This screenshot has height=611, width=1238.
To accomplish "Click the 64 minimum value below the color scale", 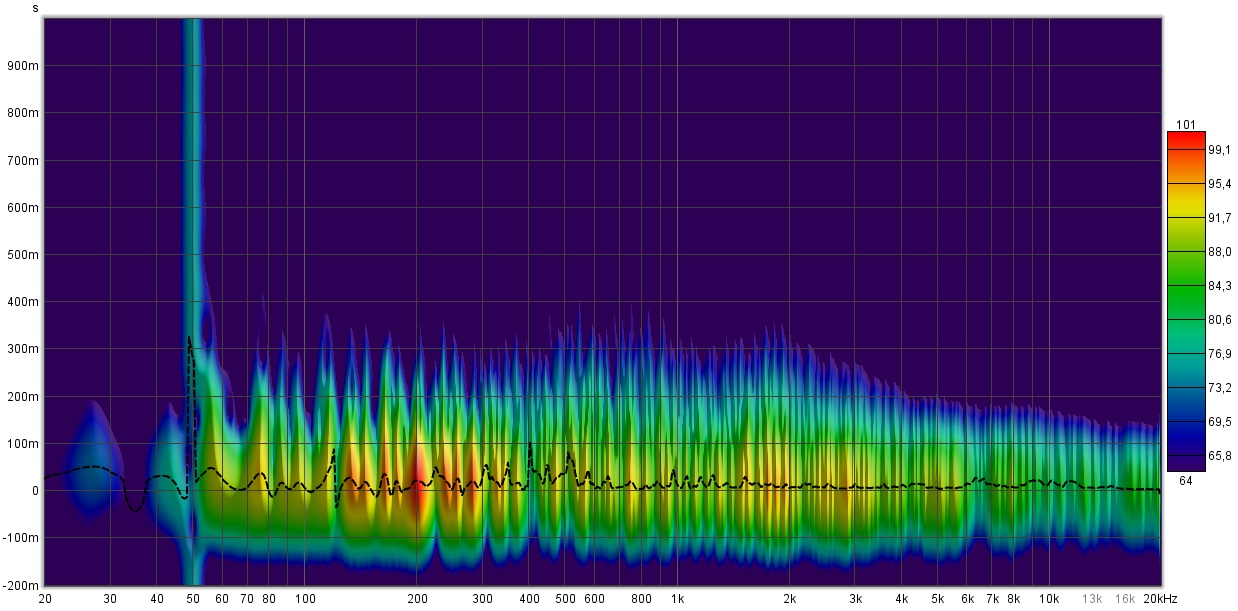I will (1186, 480).
